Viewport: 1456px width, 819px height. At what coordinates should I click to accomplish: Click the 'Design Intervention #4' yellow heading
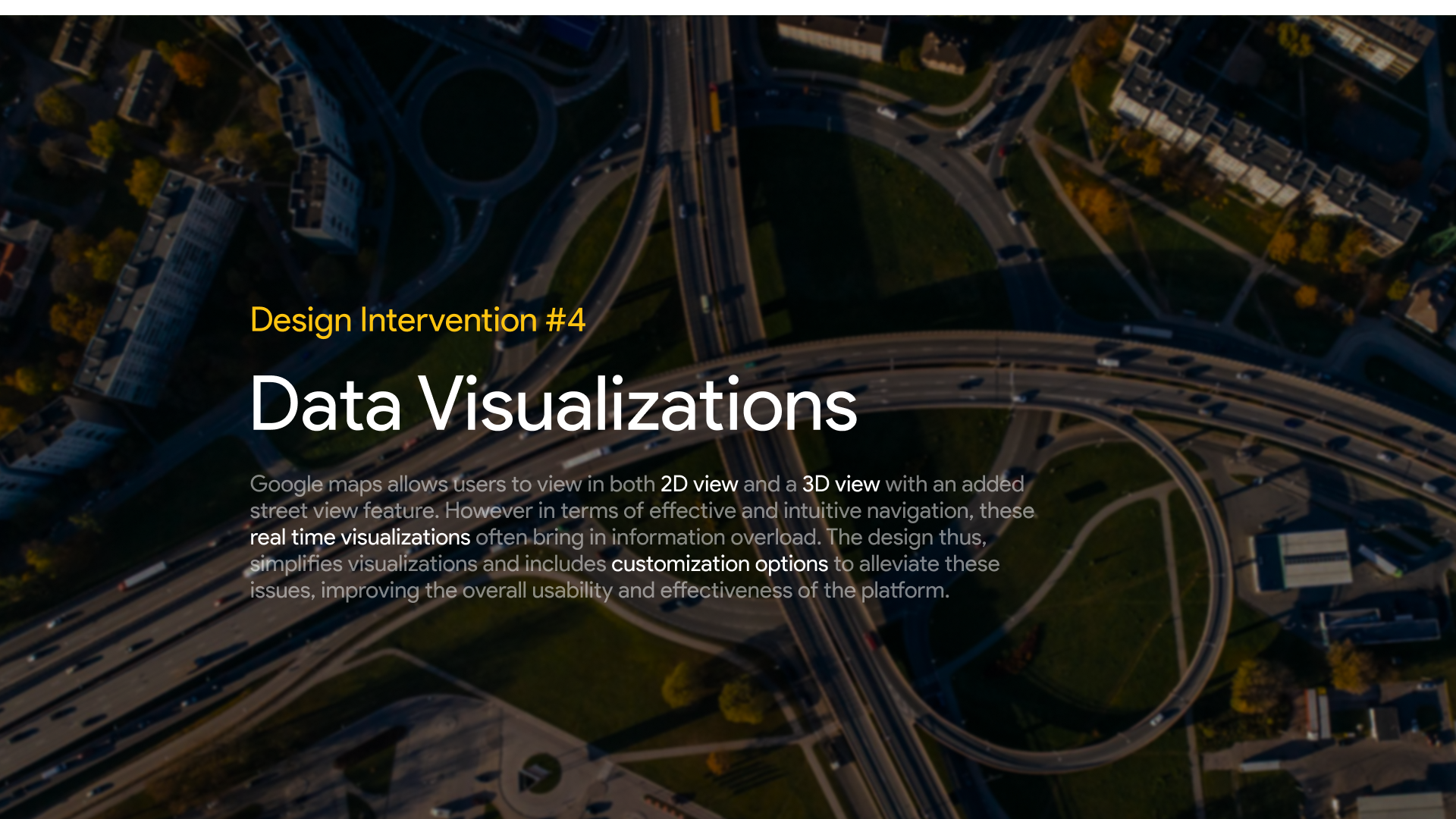coord(417,320)
